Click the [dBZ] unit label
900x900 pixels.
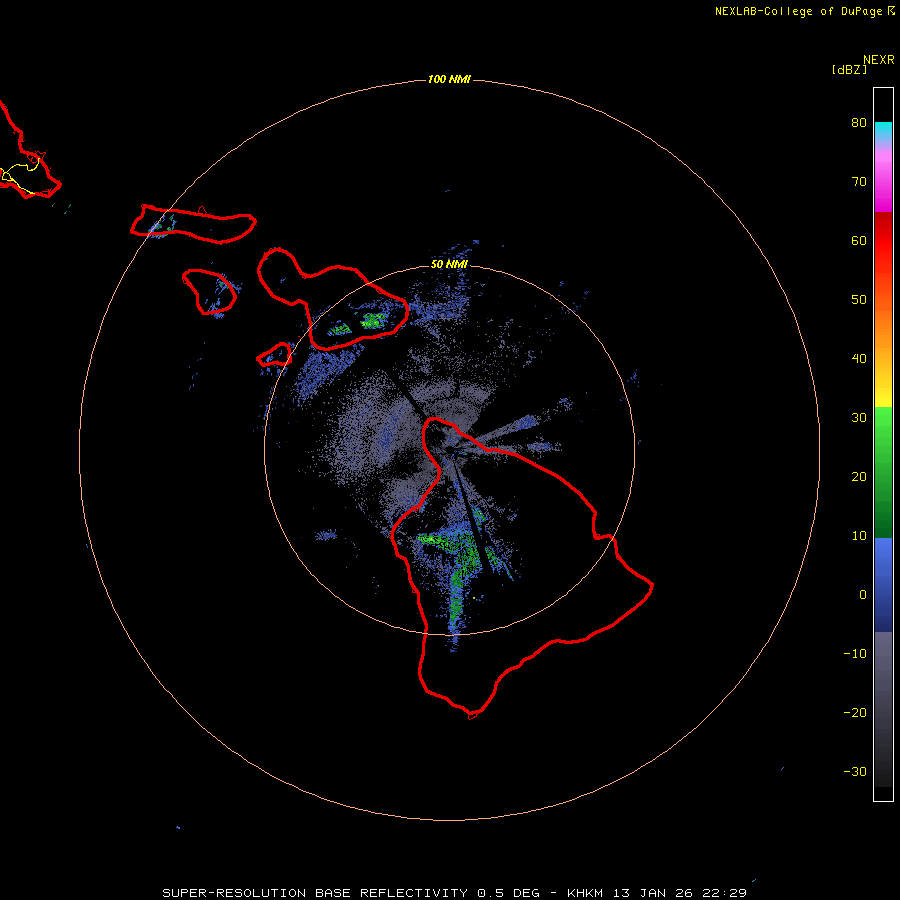click(849, 70)
